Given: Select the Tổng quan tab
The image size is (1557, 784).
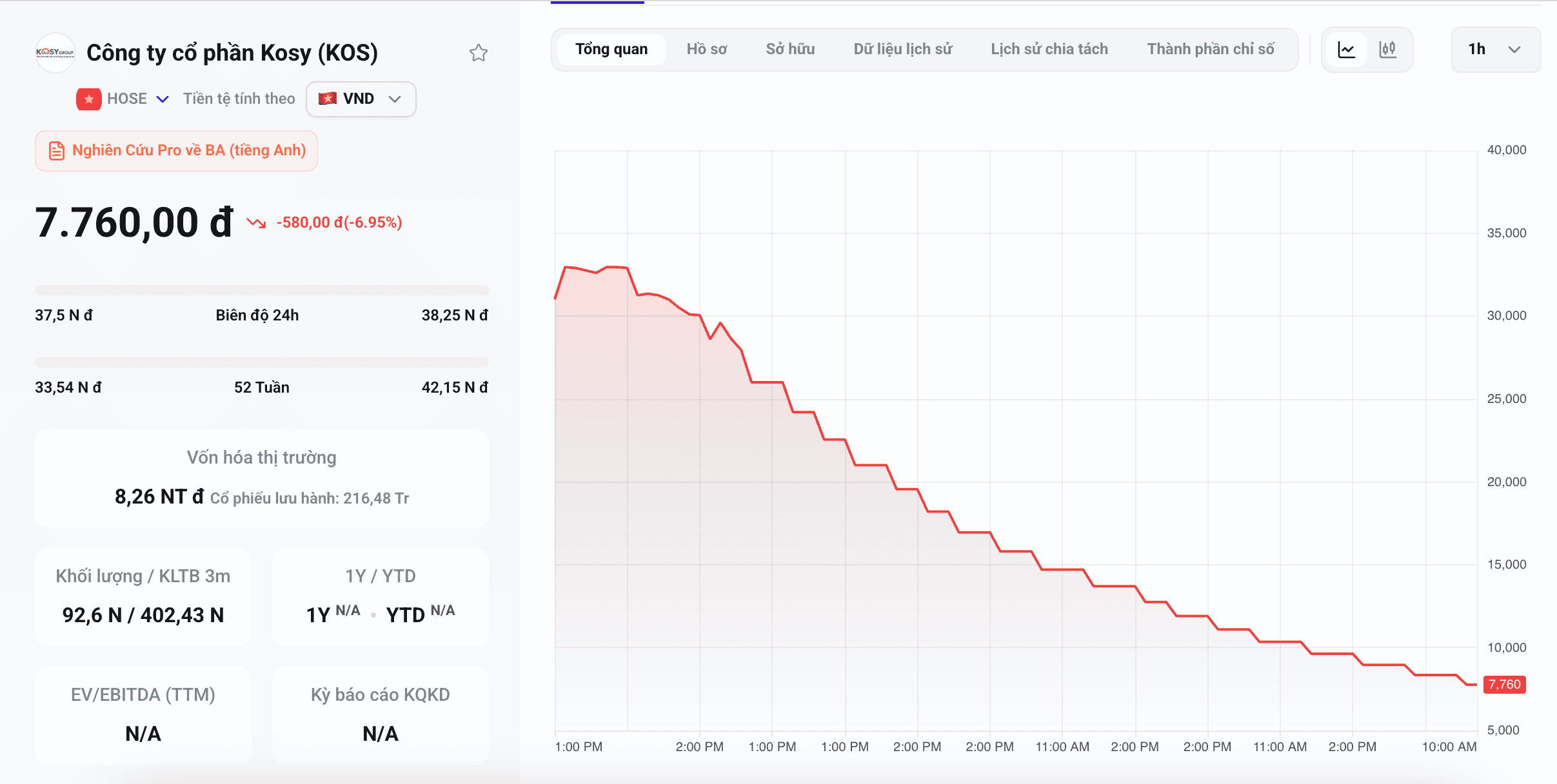Looking at the screenshot, I should [x=611, y=50].
